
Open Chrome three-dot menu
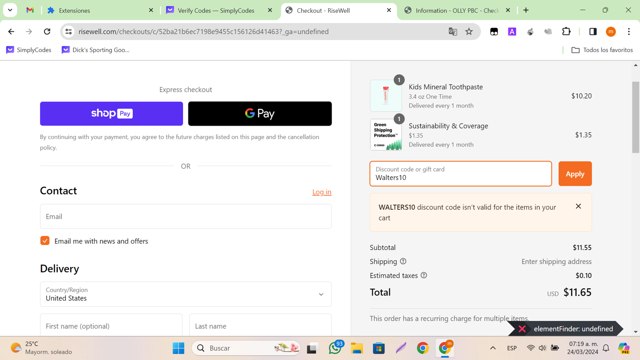pos(629,31)
